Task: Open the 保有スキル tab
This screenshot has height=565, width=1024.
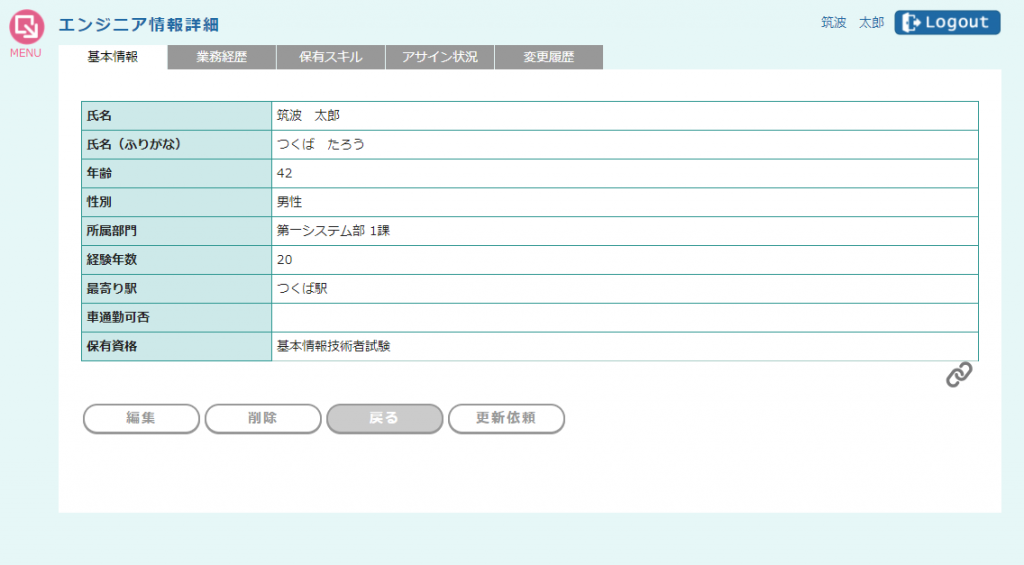Action: (331, 58)
